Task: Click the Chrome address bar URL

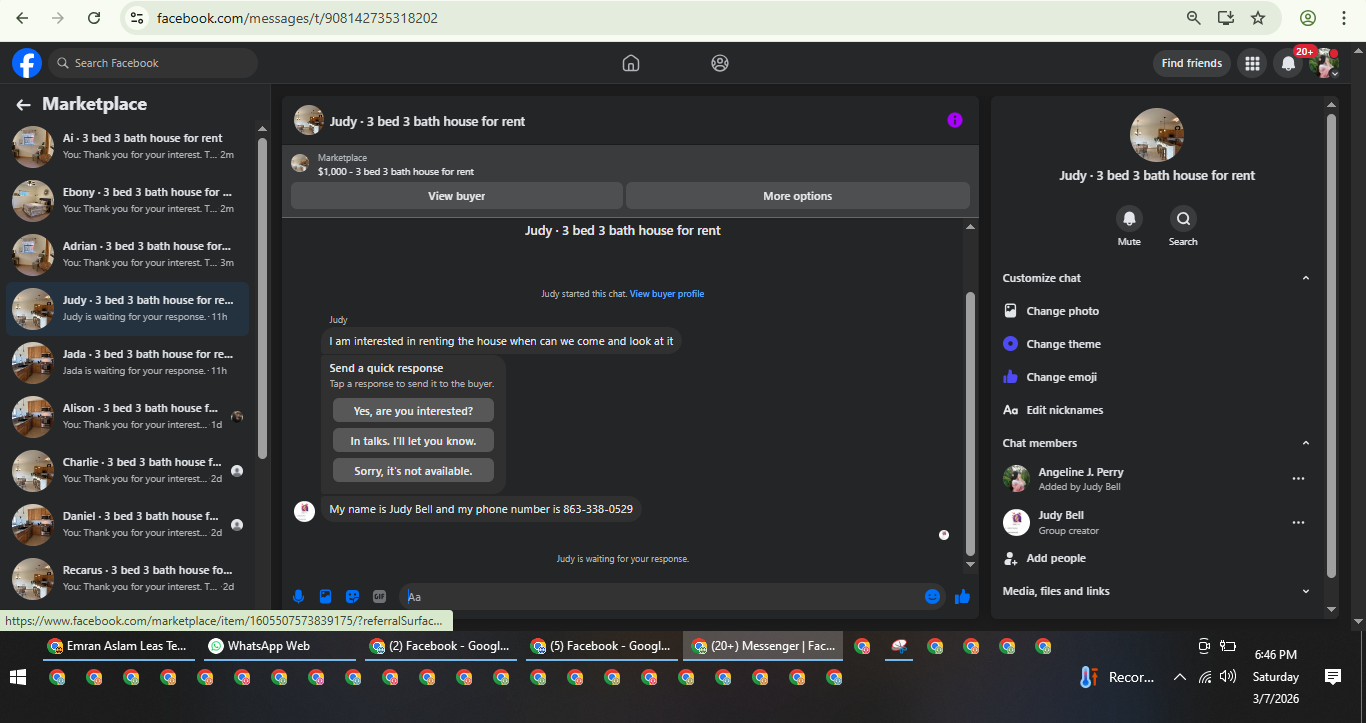Action: (x=298, y=18)
